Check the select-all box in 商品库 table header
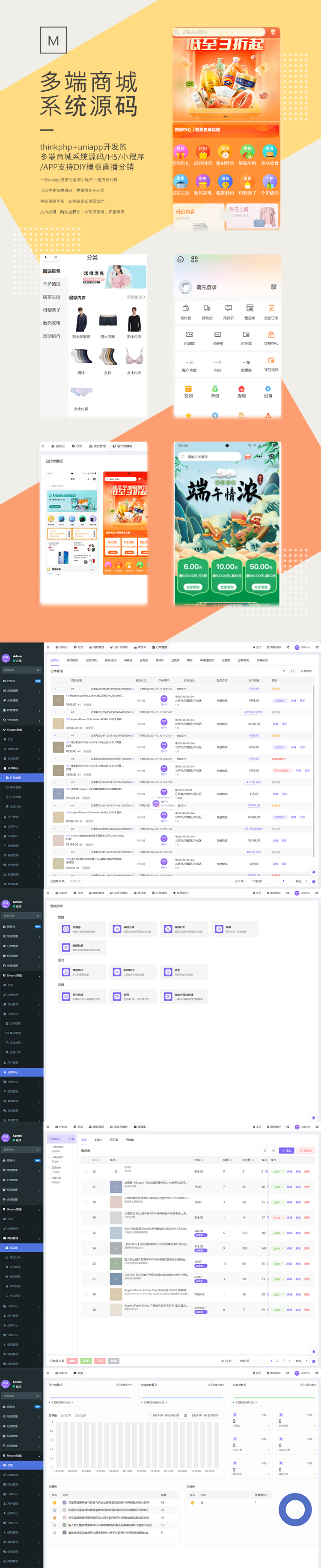This screenshot has height=1568, width=321. point(85,1159)
